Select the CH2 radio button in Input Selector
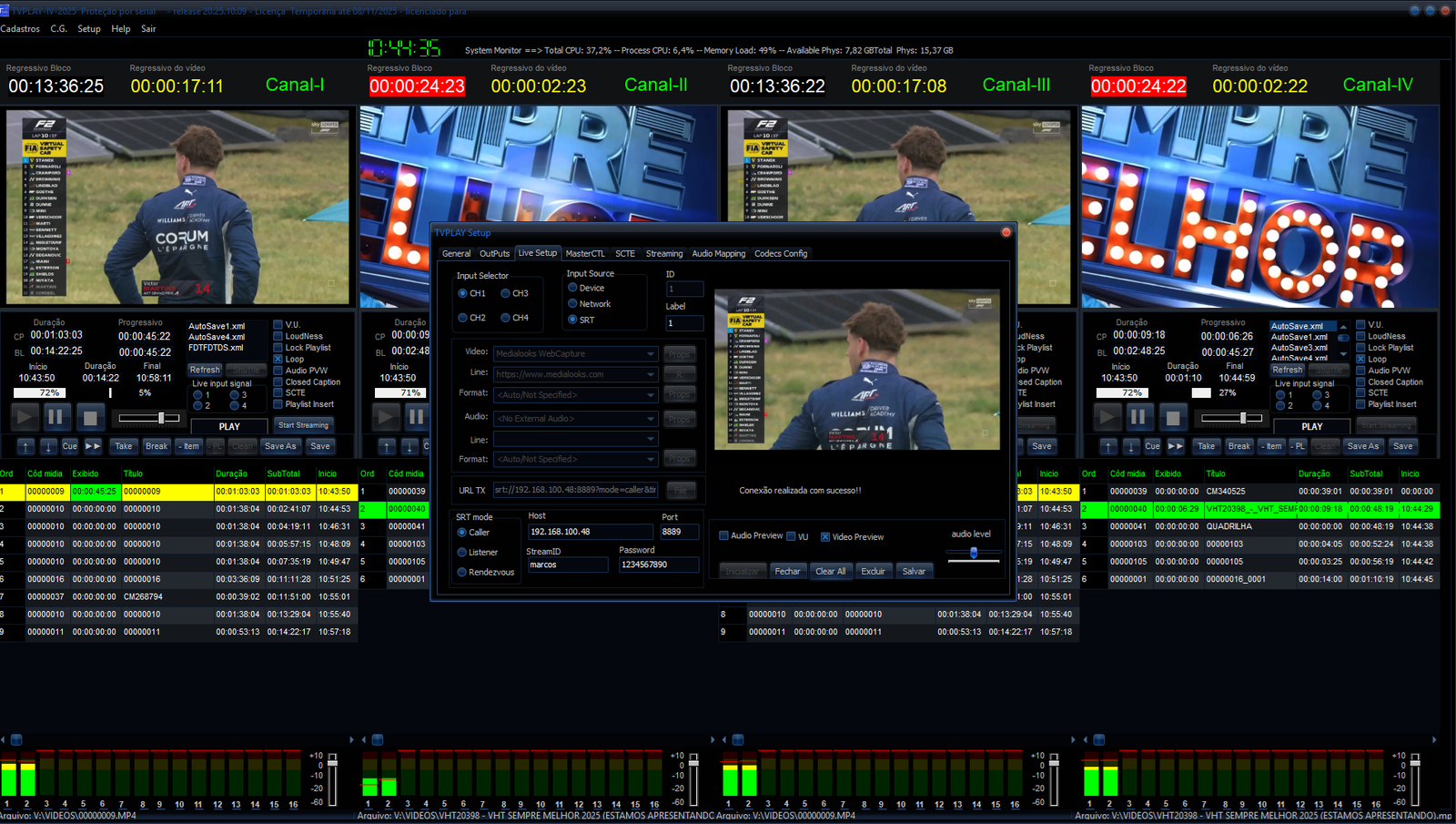This screenshot has height=824, width=1456. (x=463, y=318)
